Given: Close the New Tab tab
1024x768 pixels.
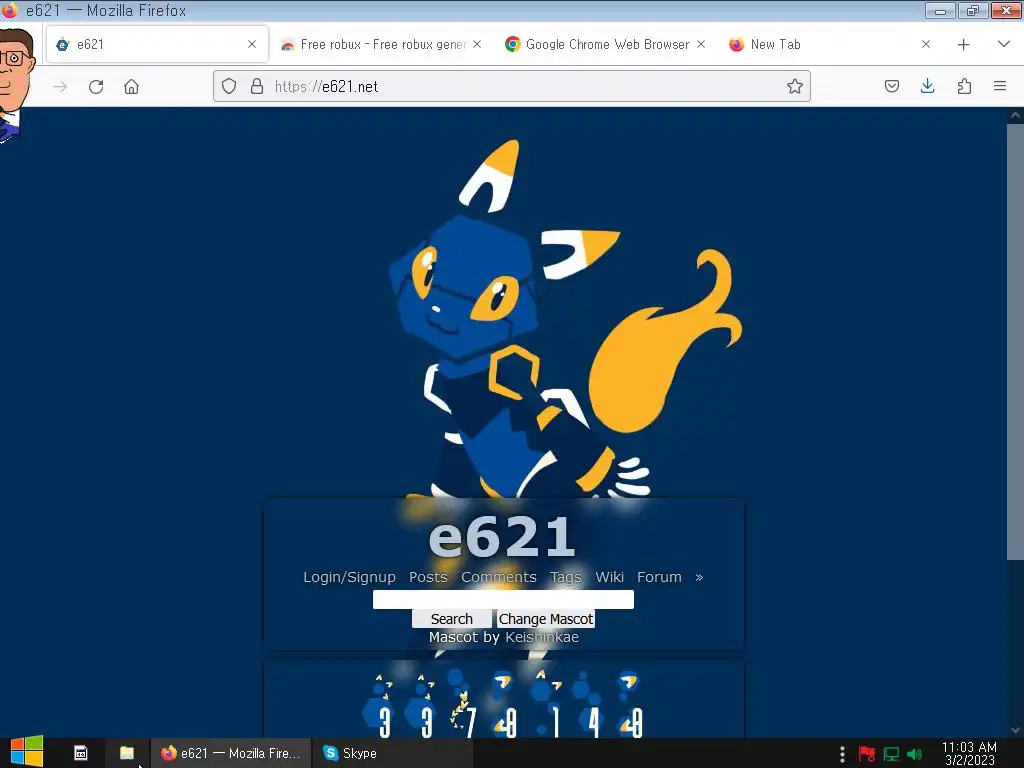Looking at the screenshot, I should coord(925,44).
